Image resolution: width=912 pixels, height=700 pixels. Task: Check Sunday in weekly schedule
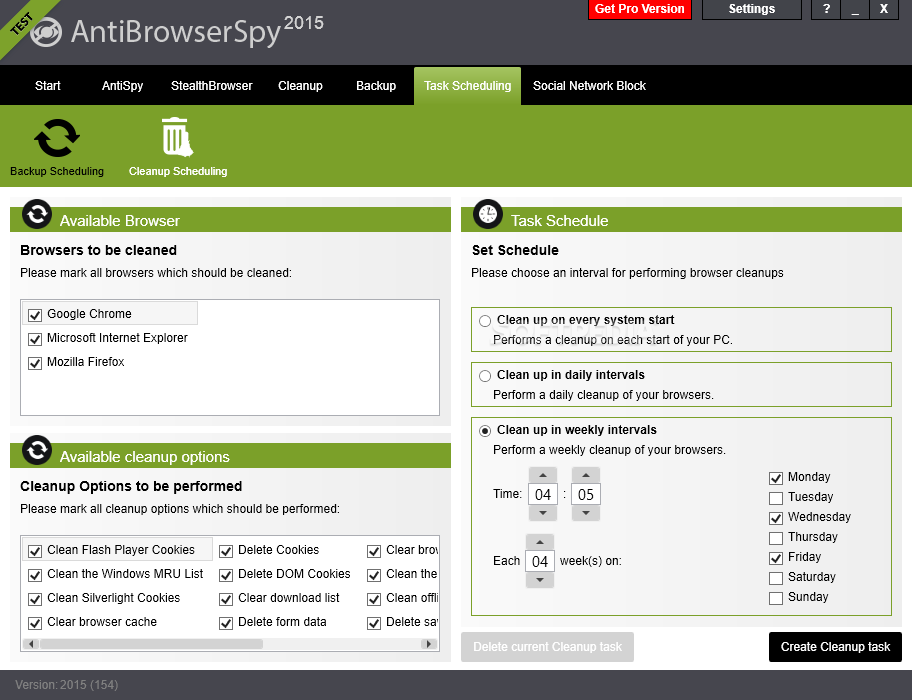click(x=776, y=598)
